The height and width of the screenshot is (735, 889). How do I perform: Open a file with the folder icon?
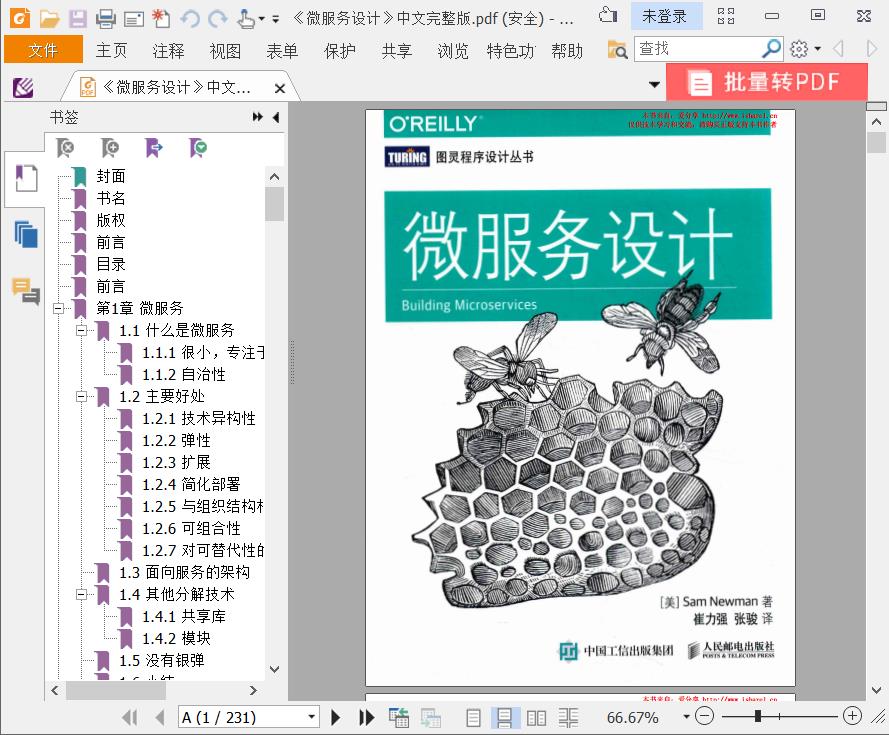tap(49, 19)
